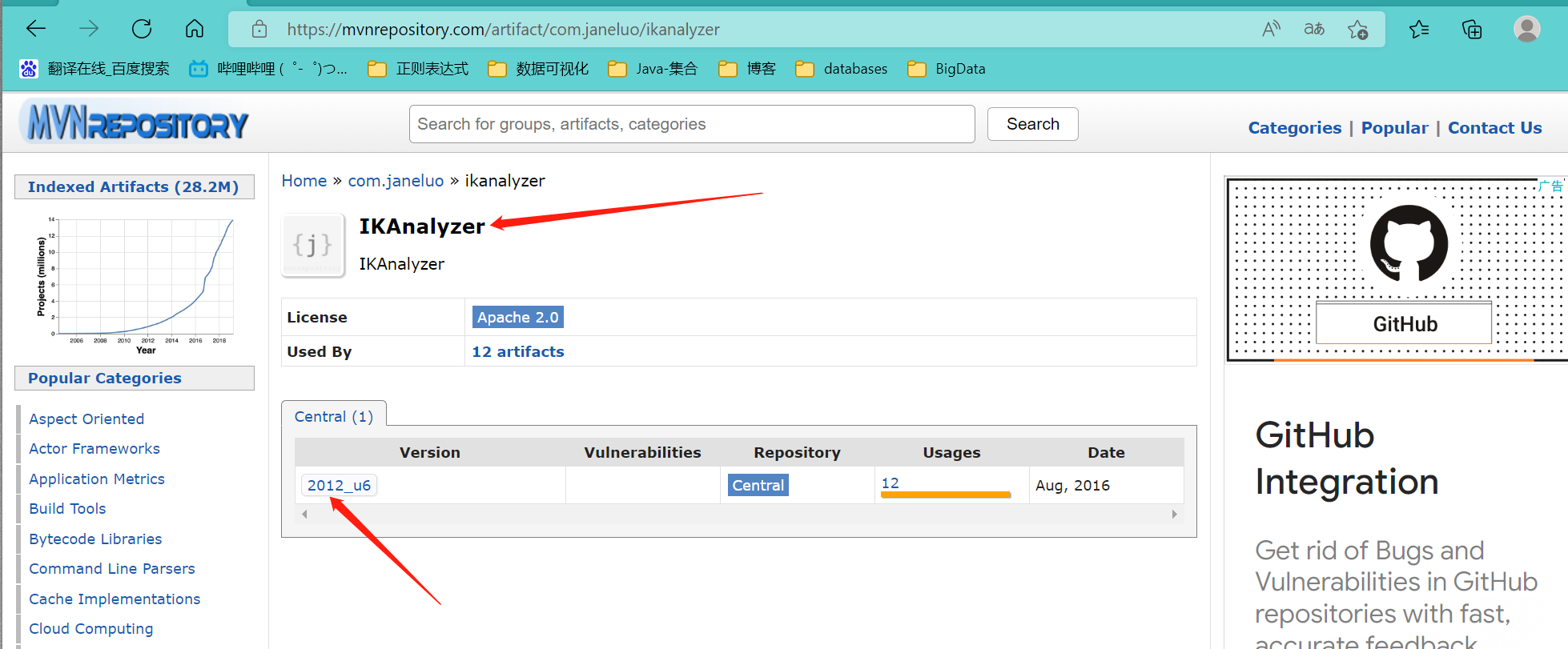Open Build Tools category

tap(67, 508)
